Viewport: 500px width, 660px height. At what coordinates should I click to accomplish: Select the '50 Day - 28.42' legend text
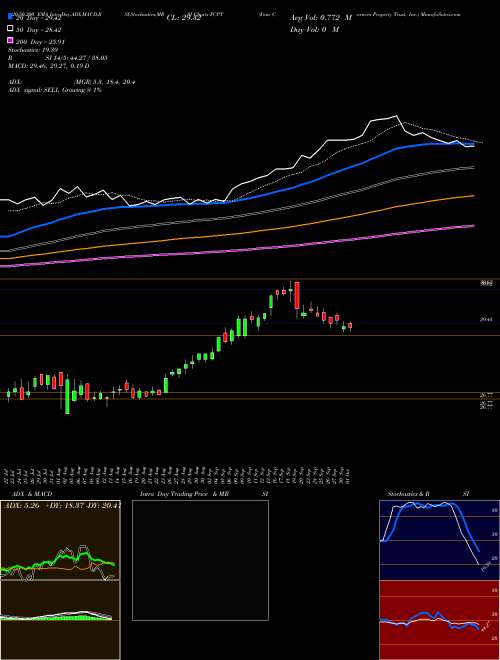click(x=38, y=30)
